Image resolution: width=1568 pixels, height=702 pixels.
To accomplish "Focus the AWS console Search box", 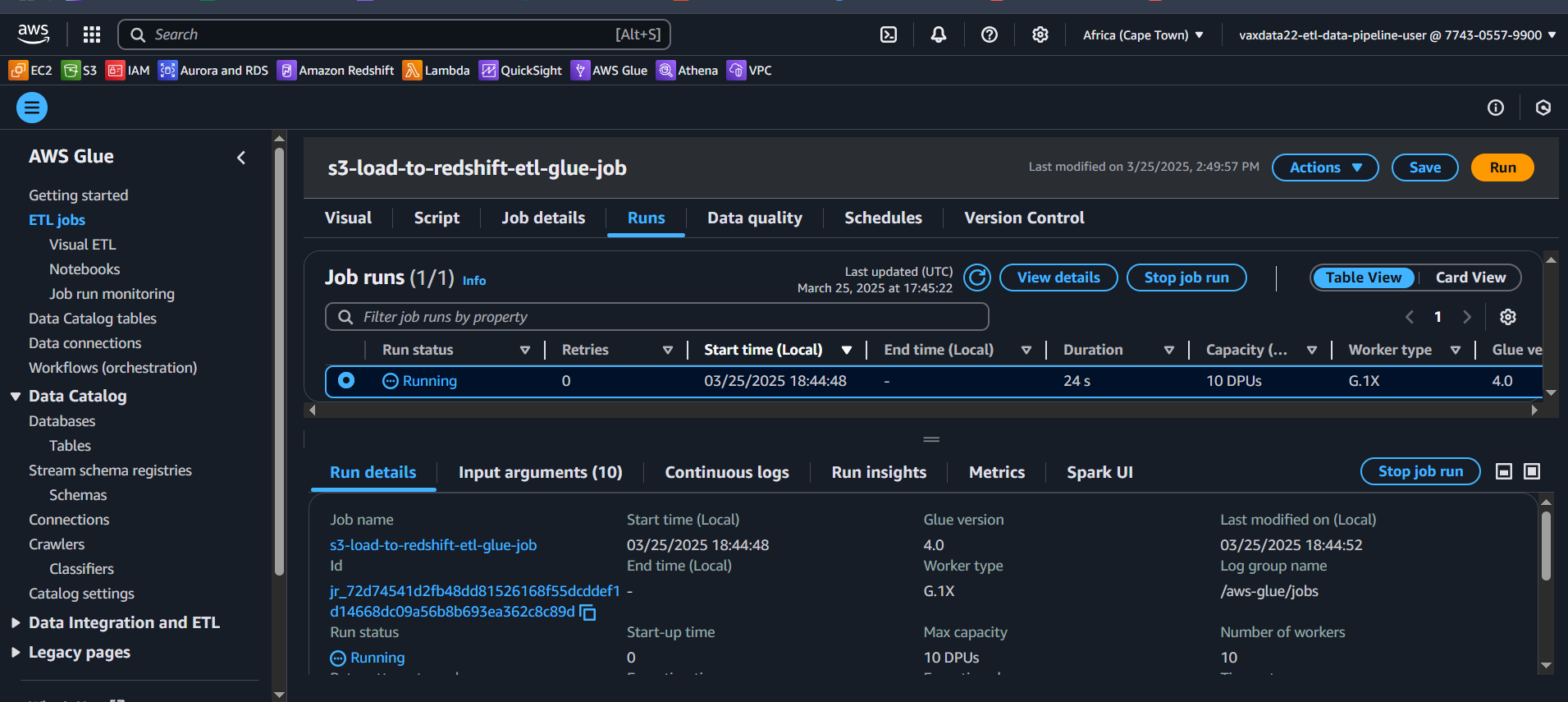I will coord(395,34).
